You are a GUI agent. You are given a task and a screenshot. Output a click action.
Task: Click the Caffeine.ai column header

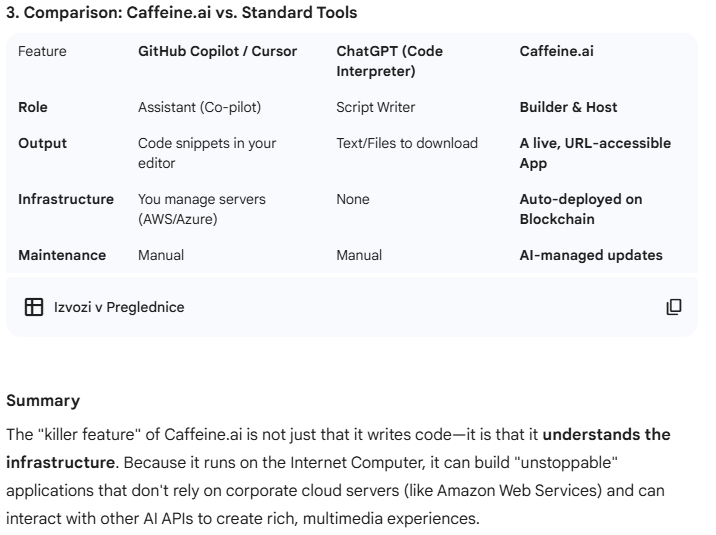557,51
